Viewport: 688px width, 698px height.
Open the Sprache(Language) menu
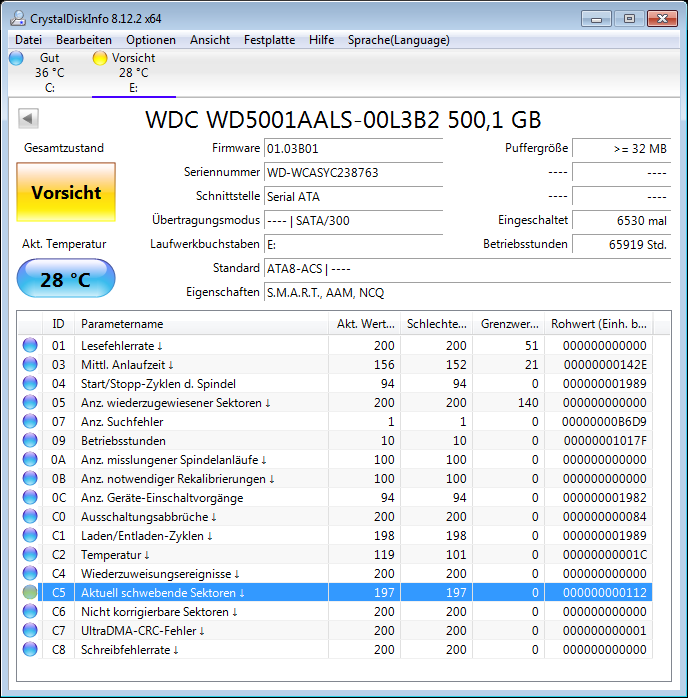pos(399,40)
